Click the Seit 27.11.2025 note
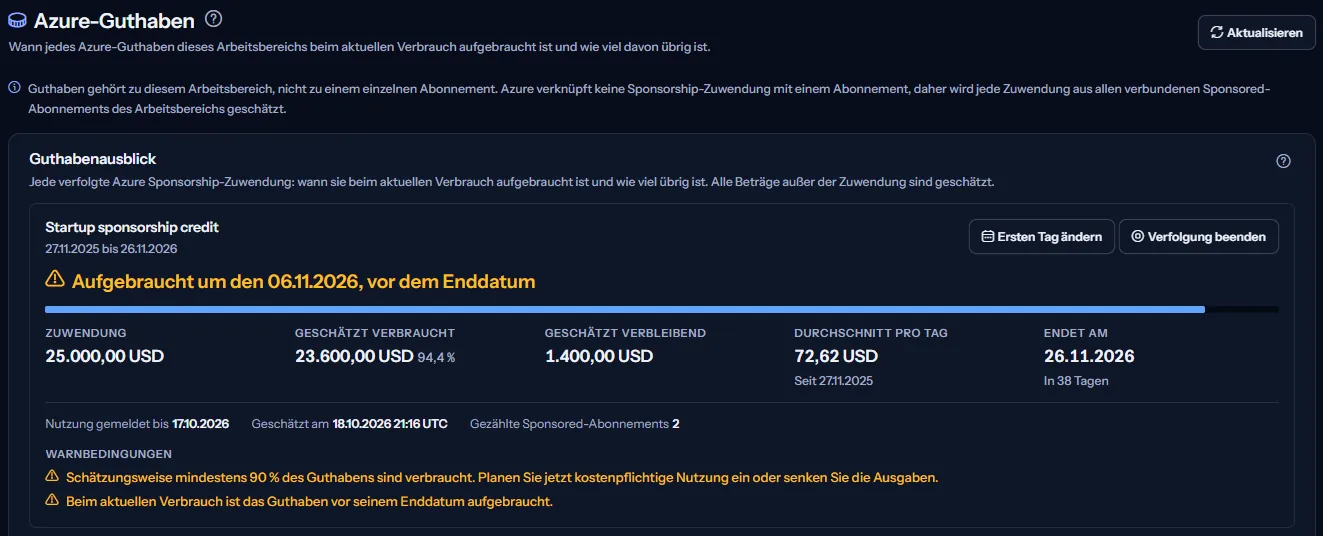1323x536 pixels. pos(834,381)
